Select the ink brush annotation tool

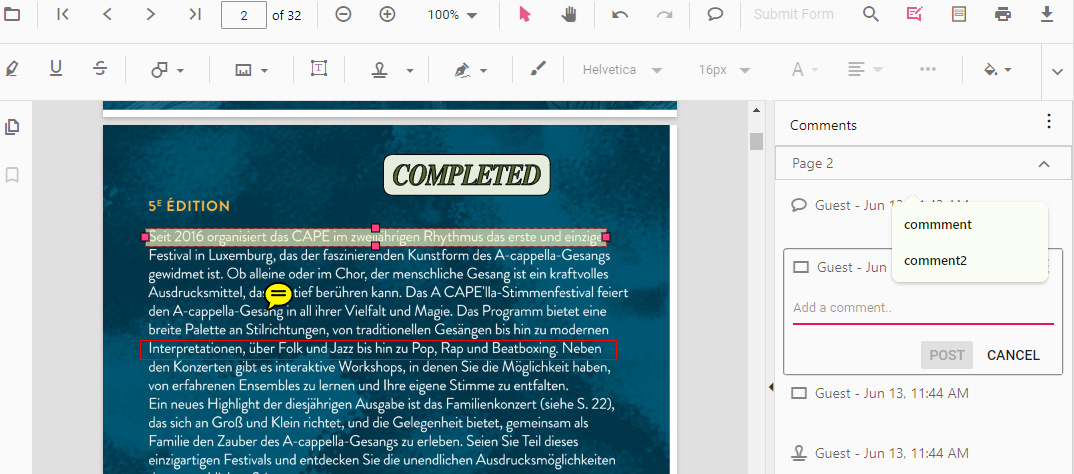[x=538, y=69]
